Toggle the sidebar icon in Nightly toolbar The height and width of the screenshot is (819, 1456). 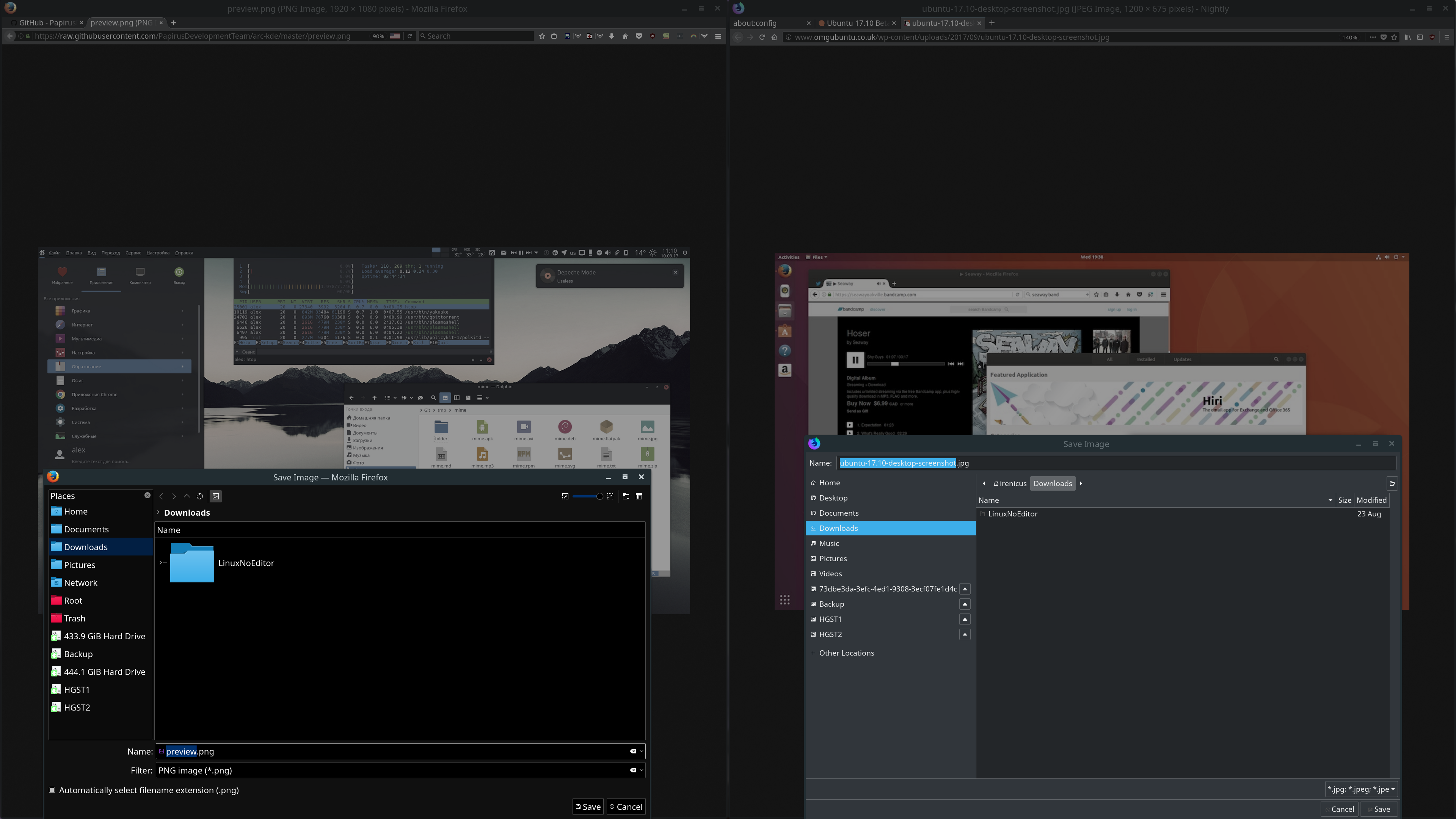(1420, 37)
